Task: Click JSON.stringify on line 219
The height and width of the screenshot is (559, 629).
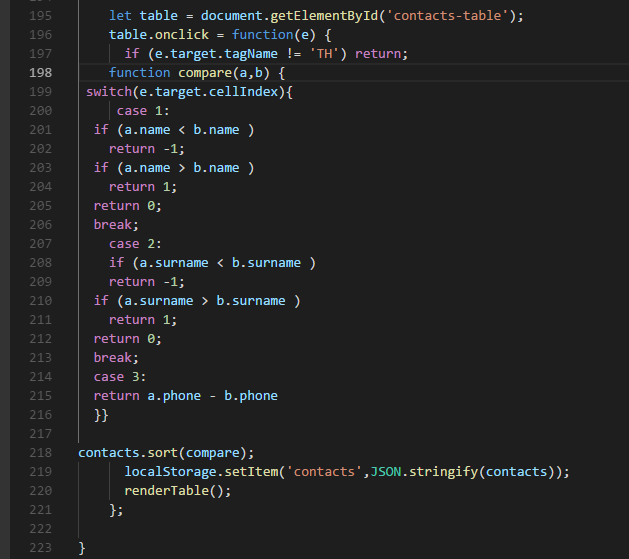Action: [424, 472]
